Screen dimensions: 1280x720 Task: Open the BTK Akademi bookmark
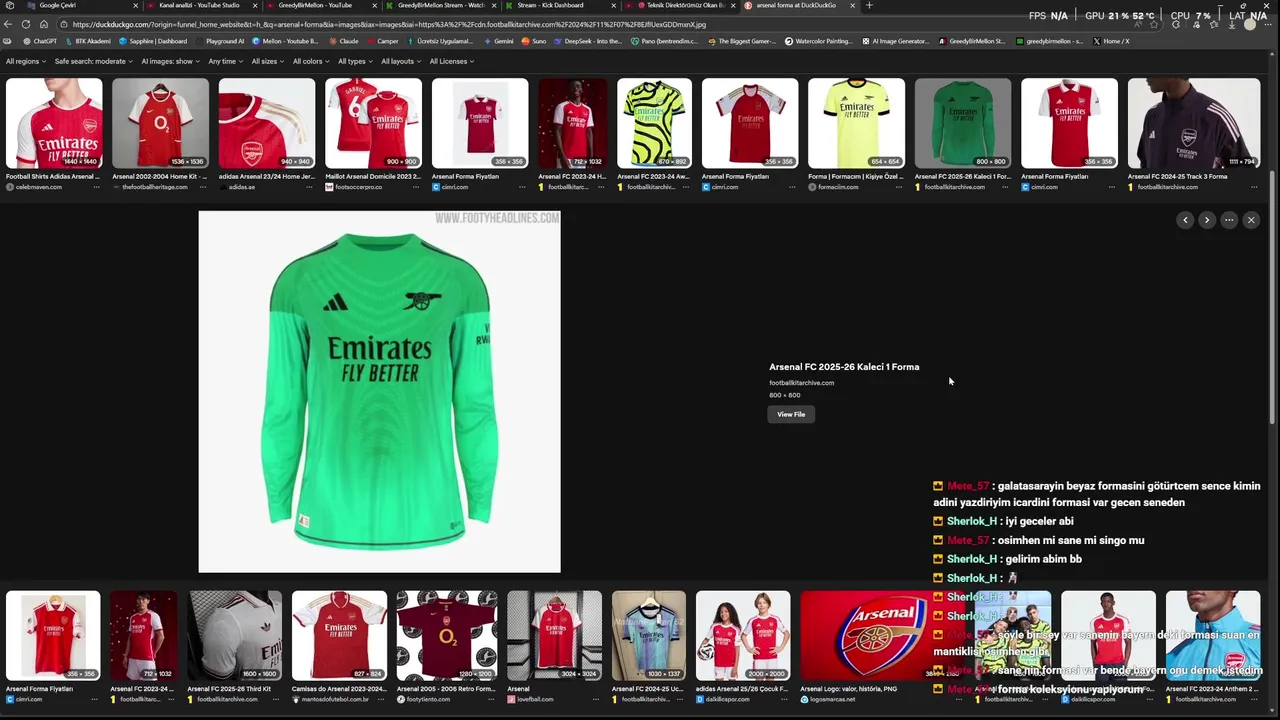[87, 41]
